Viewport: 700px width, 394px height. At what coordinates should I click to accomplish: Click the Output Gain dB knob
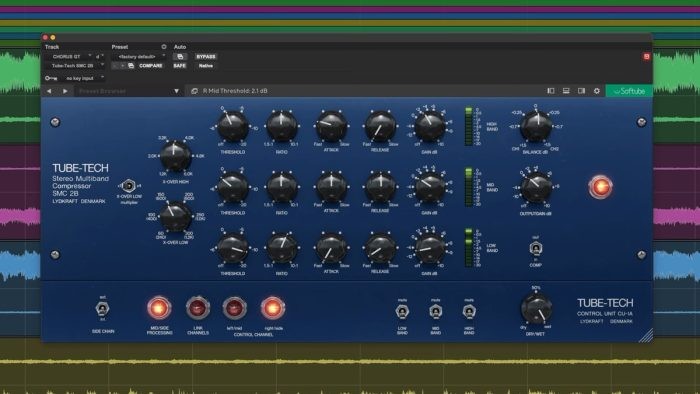[x=536, y=187]
